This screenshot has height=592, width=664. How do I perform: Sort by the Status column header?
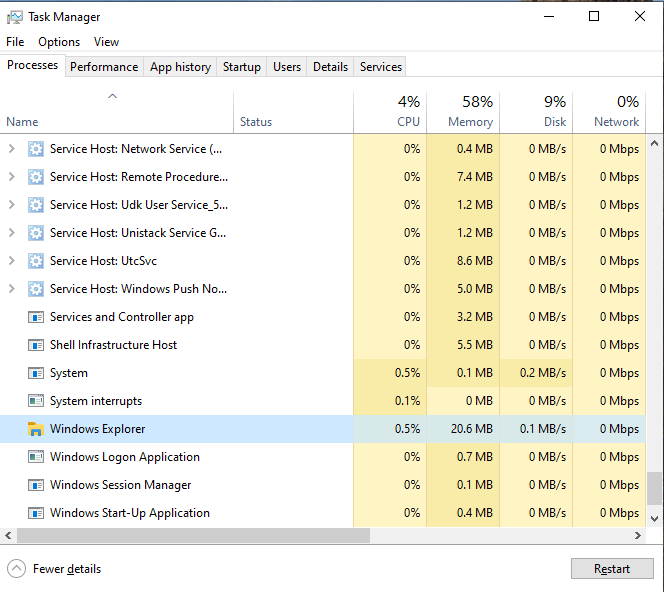tap(293, 112)
